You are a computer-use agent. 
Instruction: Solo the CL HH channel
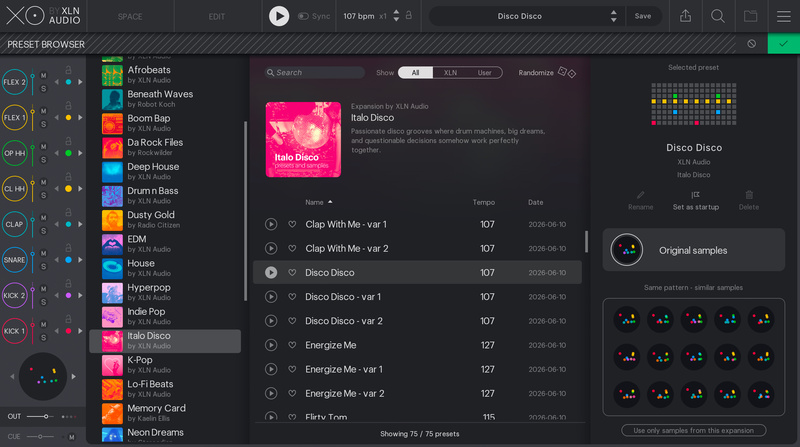43,195
